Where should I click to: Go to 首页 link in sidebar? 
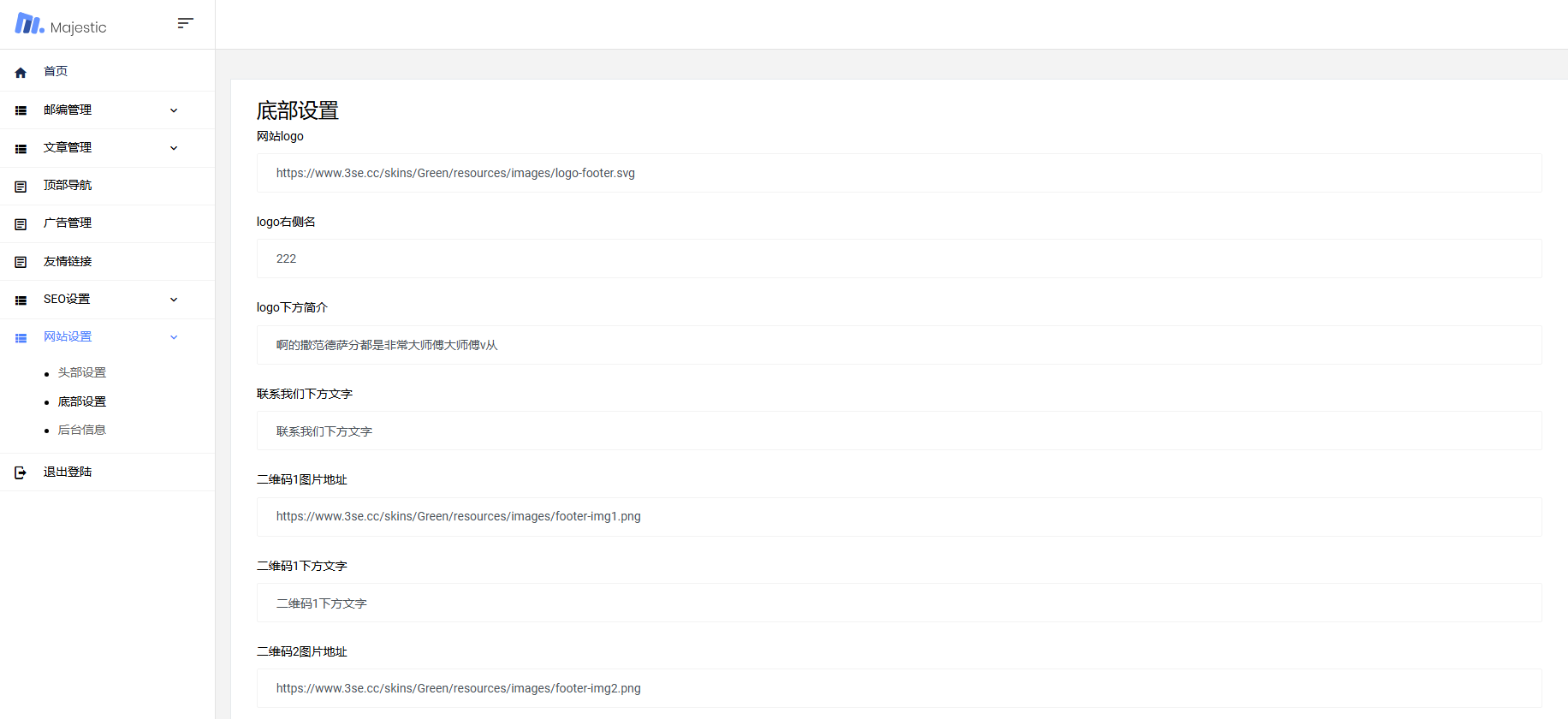56,72
